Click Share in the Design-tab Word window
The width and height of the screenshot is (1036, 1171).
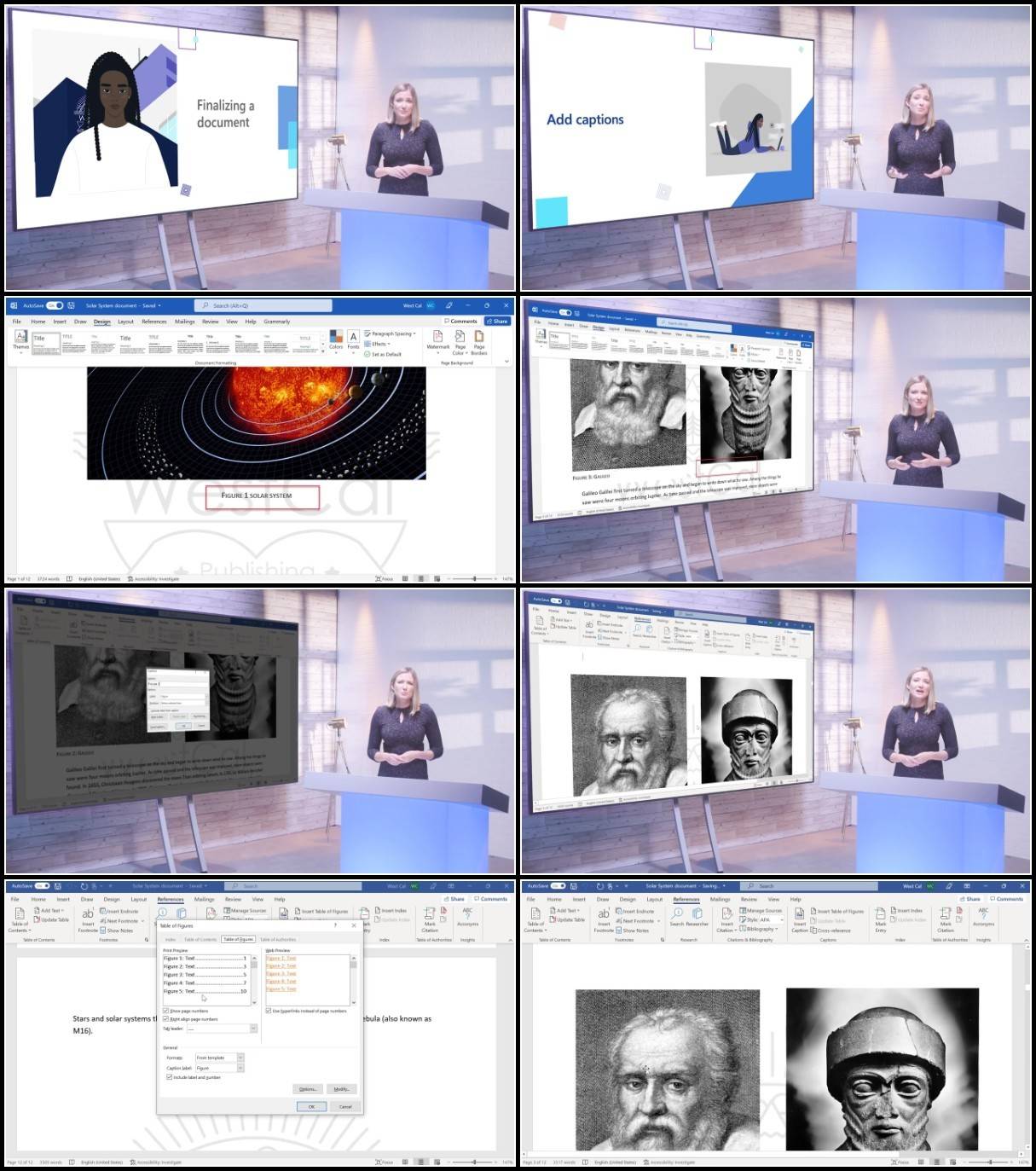tap(497, 322)
